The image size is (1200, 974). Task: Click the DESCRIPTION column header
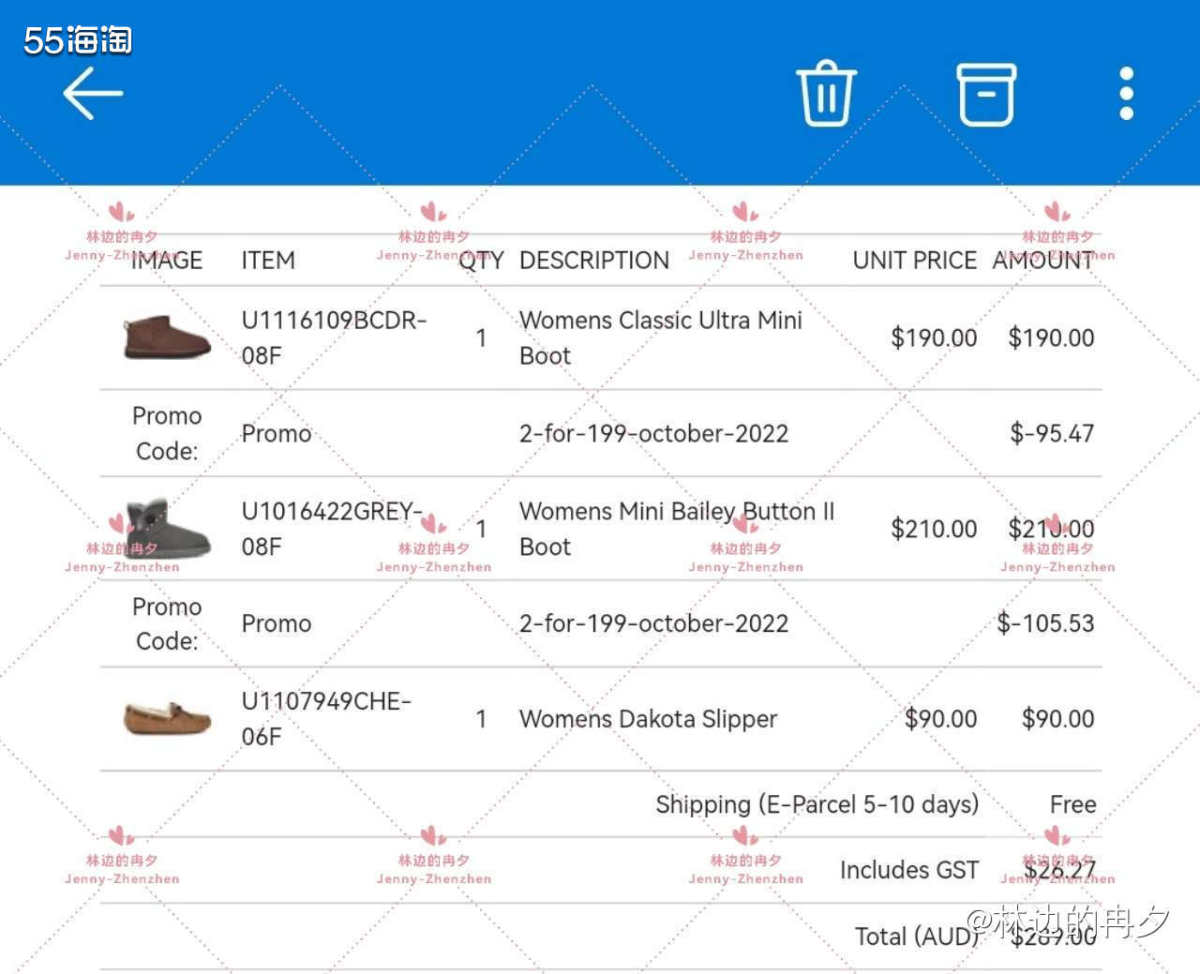tap(594, 261)
